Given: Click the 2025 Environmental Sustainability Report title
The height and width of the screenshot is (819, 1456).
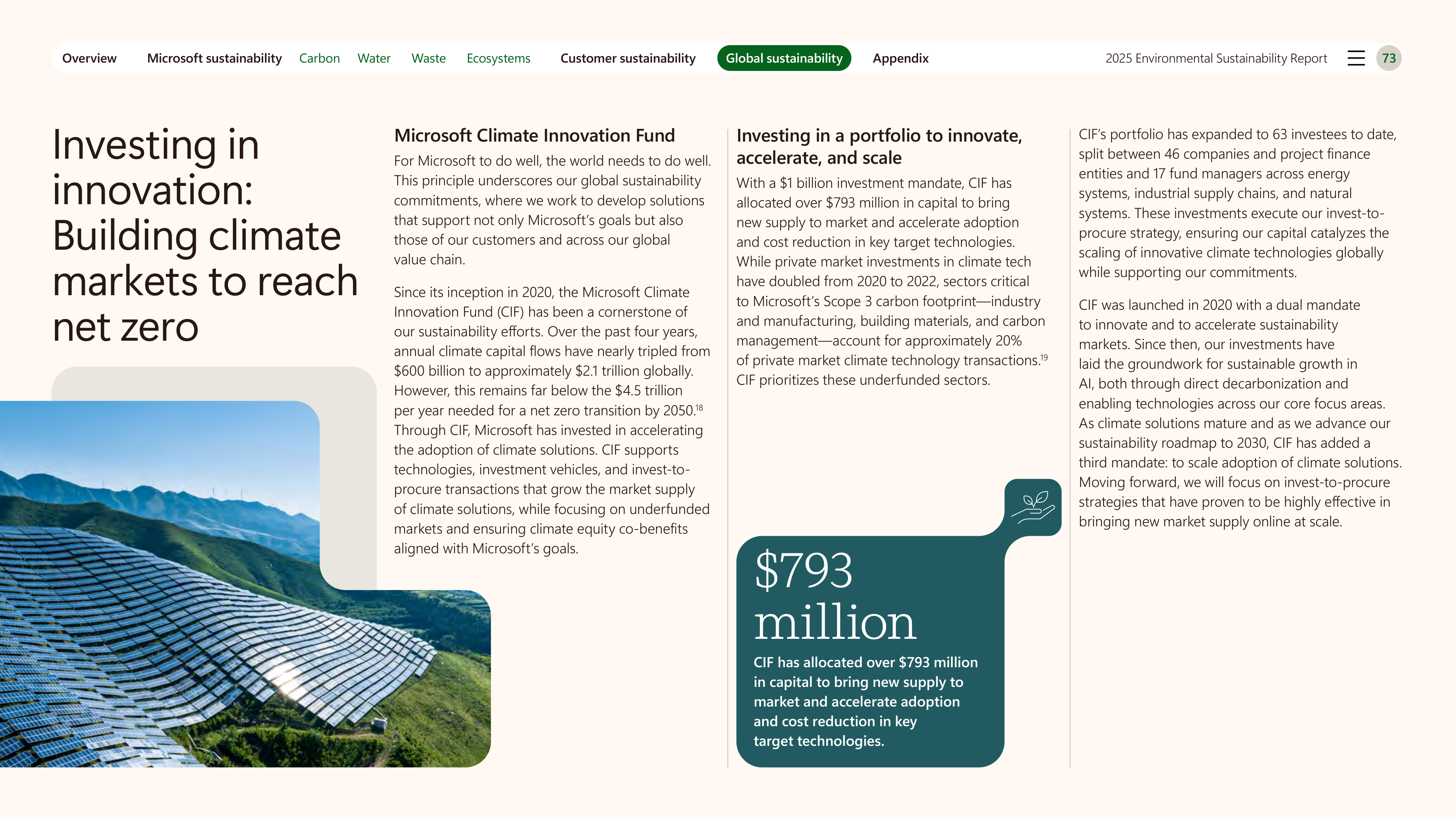Looking at the screenshot, I should point(1216,58).
